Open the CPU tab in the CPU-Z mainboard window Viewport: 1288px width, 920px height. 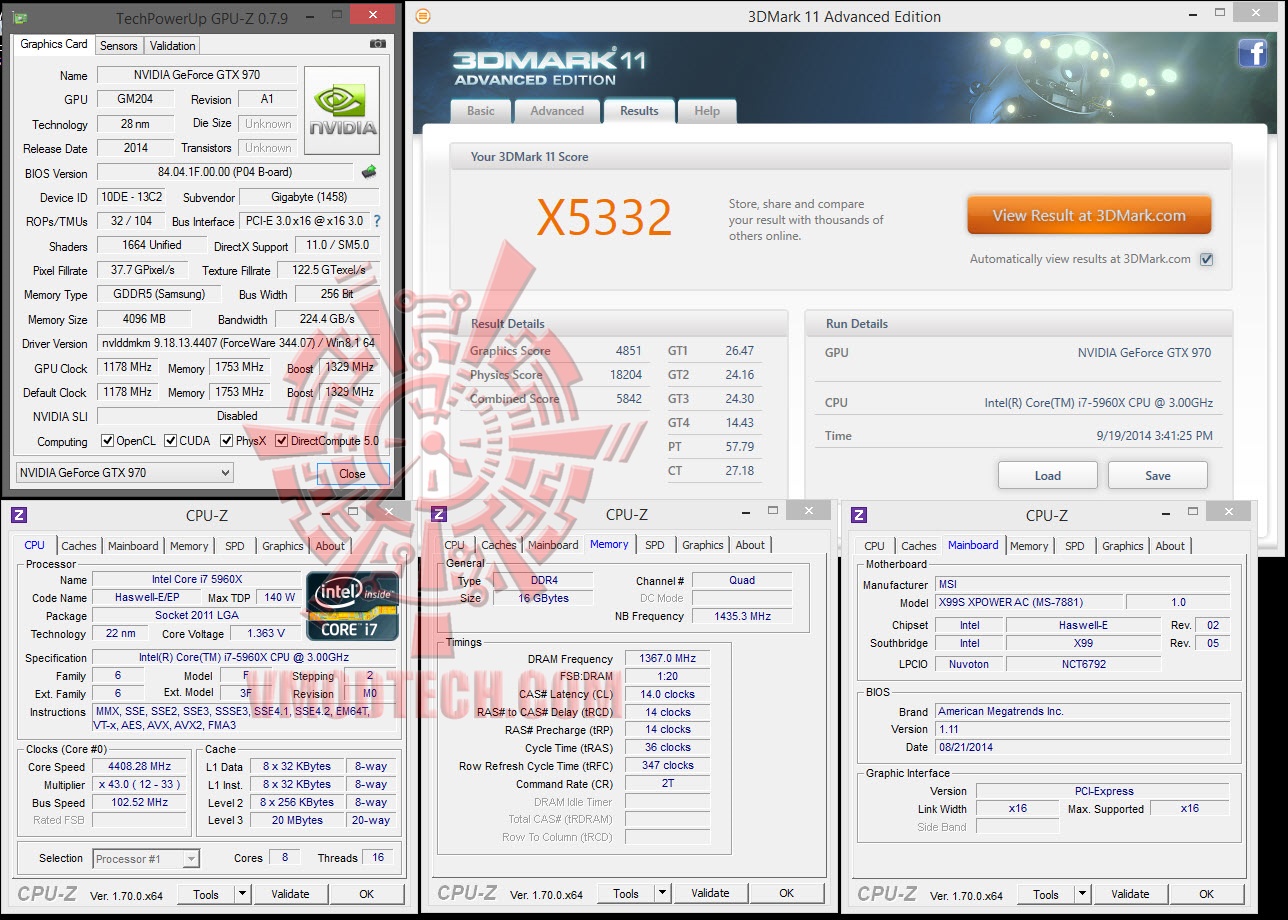click(x=874, y=546)
